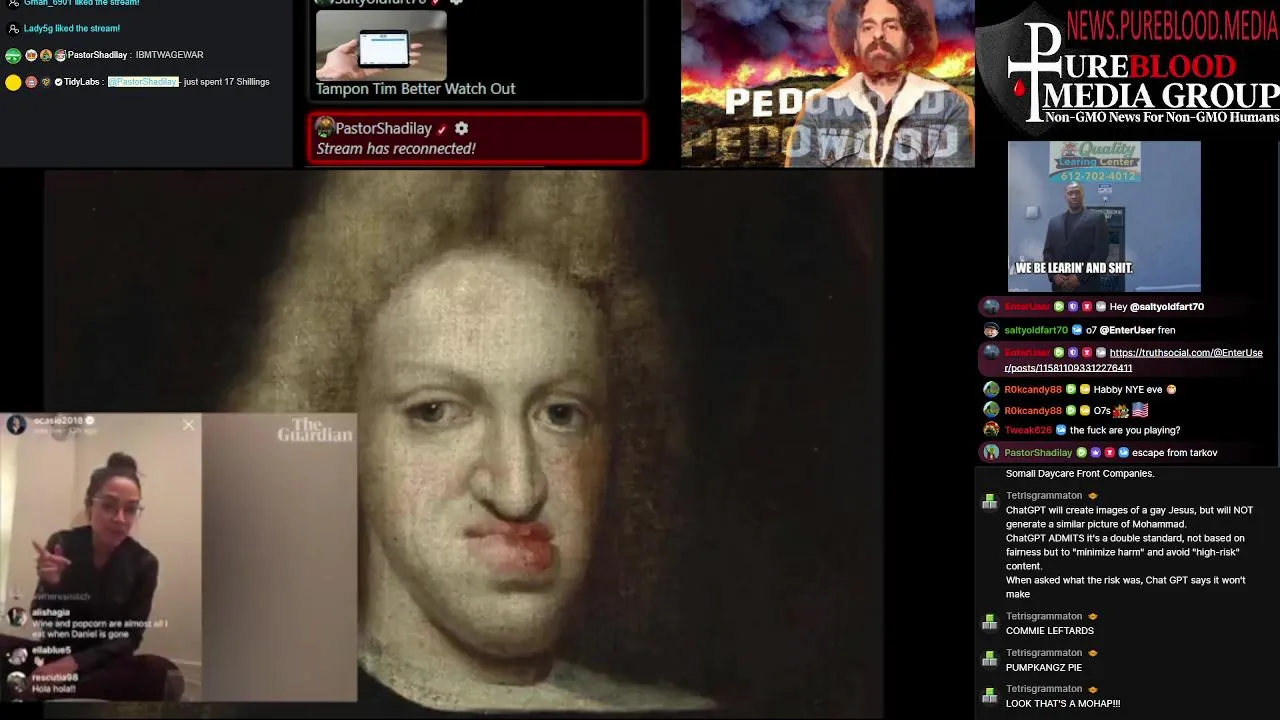The height and width of the screenshot is (720, 1280).
Task: Click the blue badge next to Tweak626
Action: click(x=1061, y=430)
